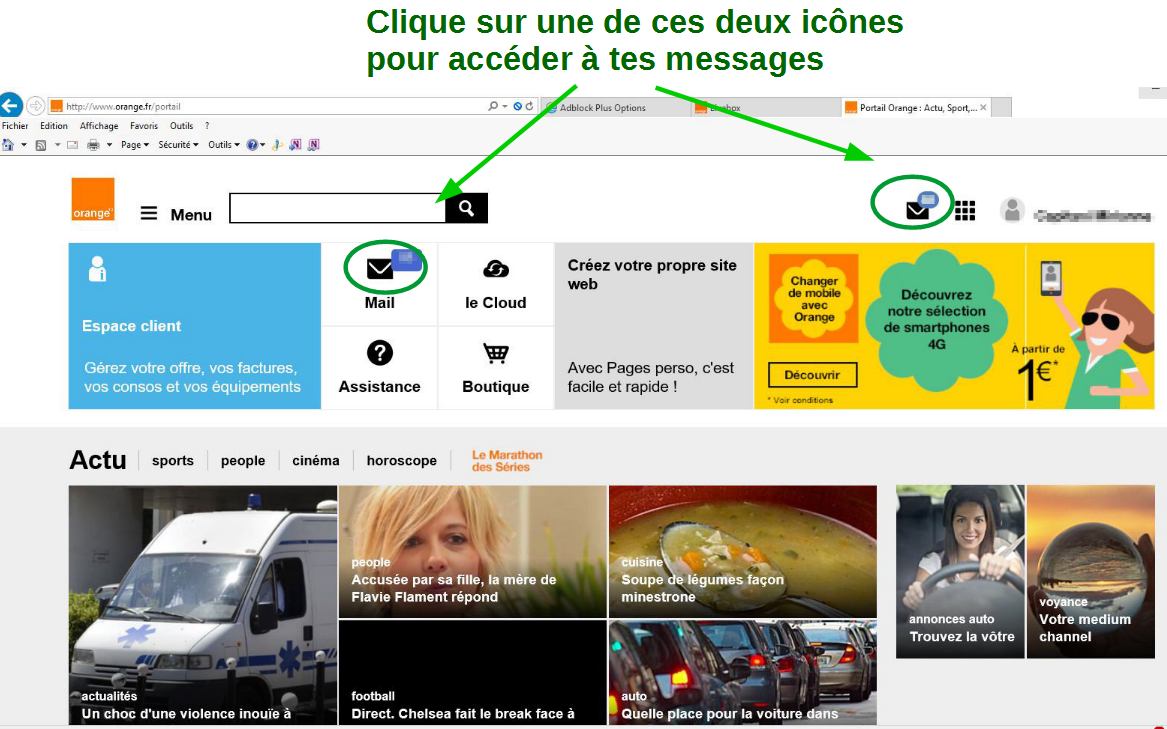Expand the address bar search dropdown arrow
The width and height of the screenshot is (1167, 729).
coord(505,106)
